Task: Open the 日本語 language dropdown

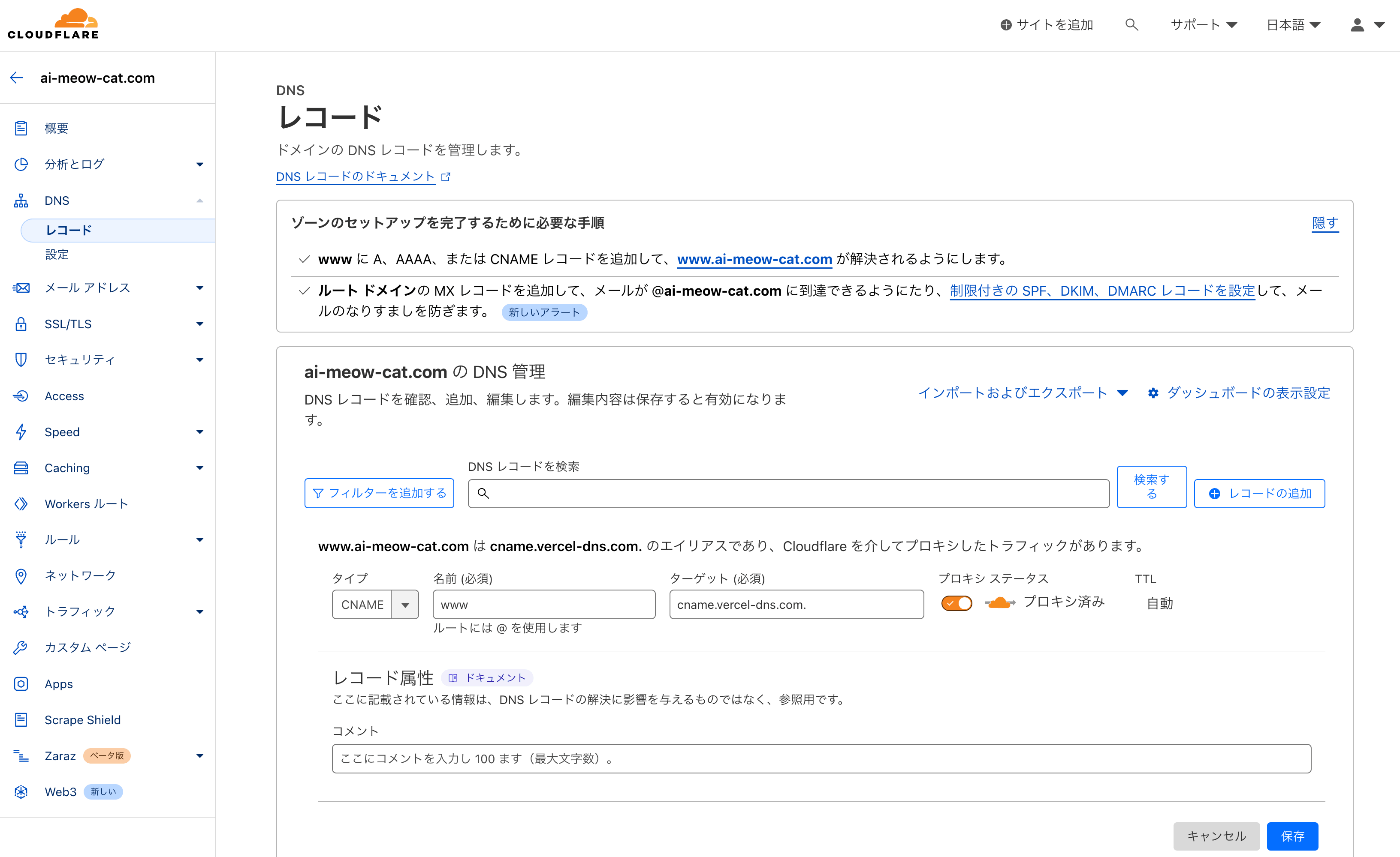Action: (1294, 25)
